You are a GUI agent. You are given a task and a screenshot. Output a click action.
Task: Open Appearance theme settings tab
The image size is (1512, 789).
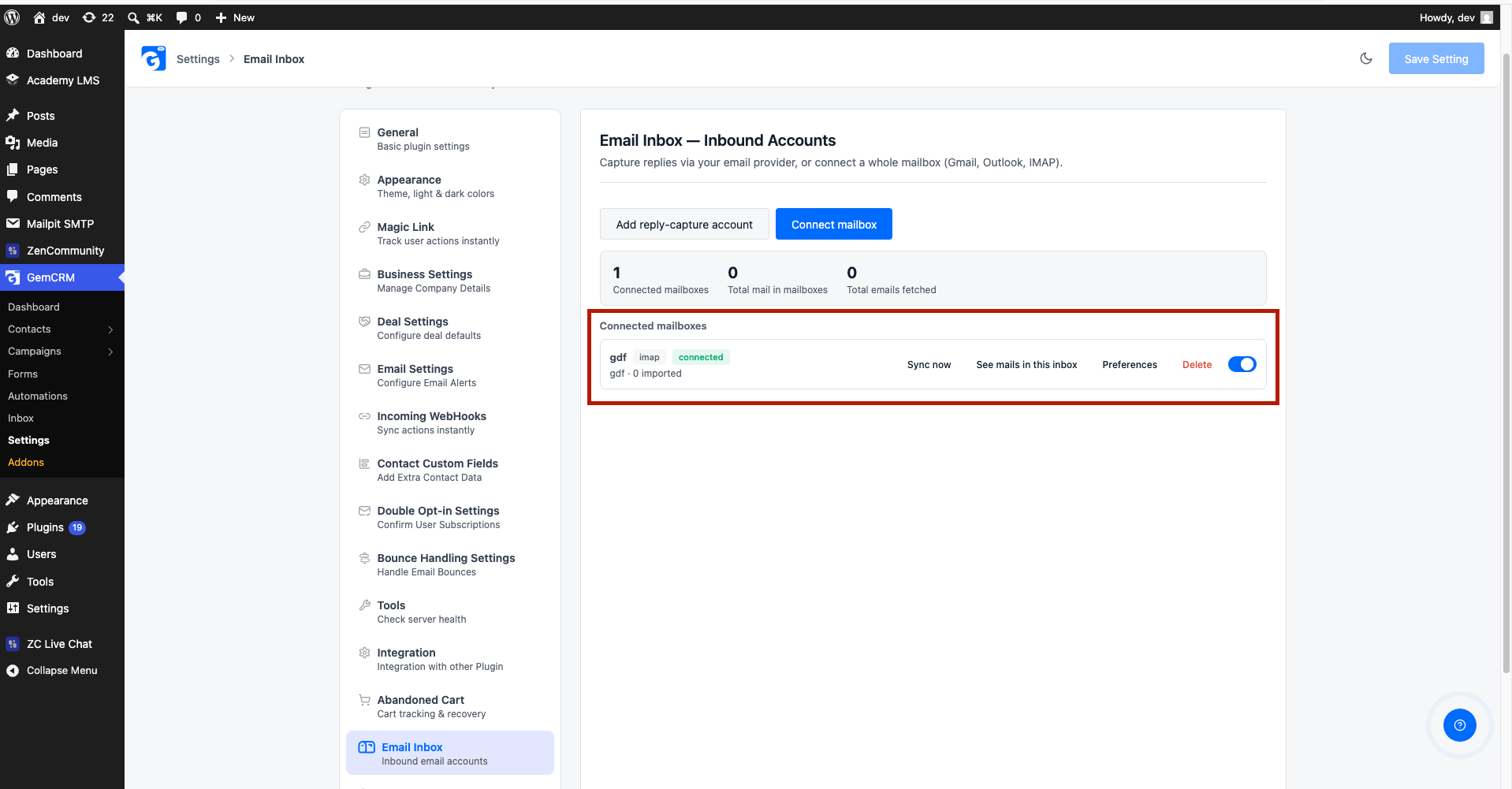449,186
